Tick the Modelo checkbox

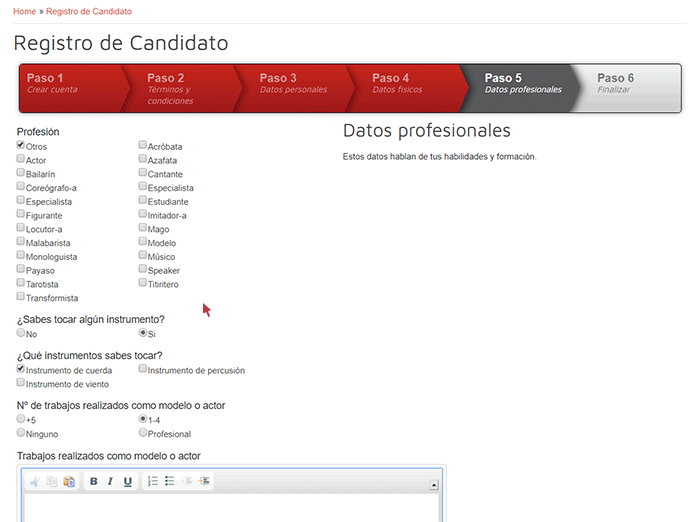[x=142, y=242]
